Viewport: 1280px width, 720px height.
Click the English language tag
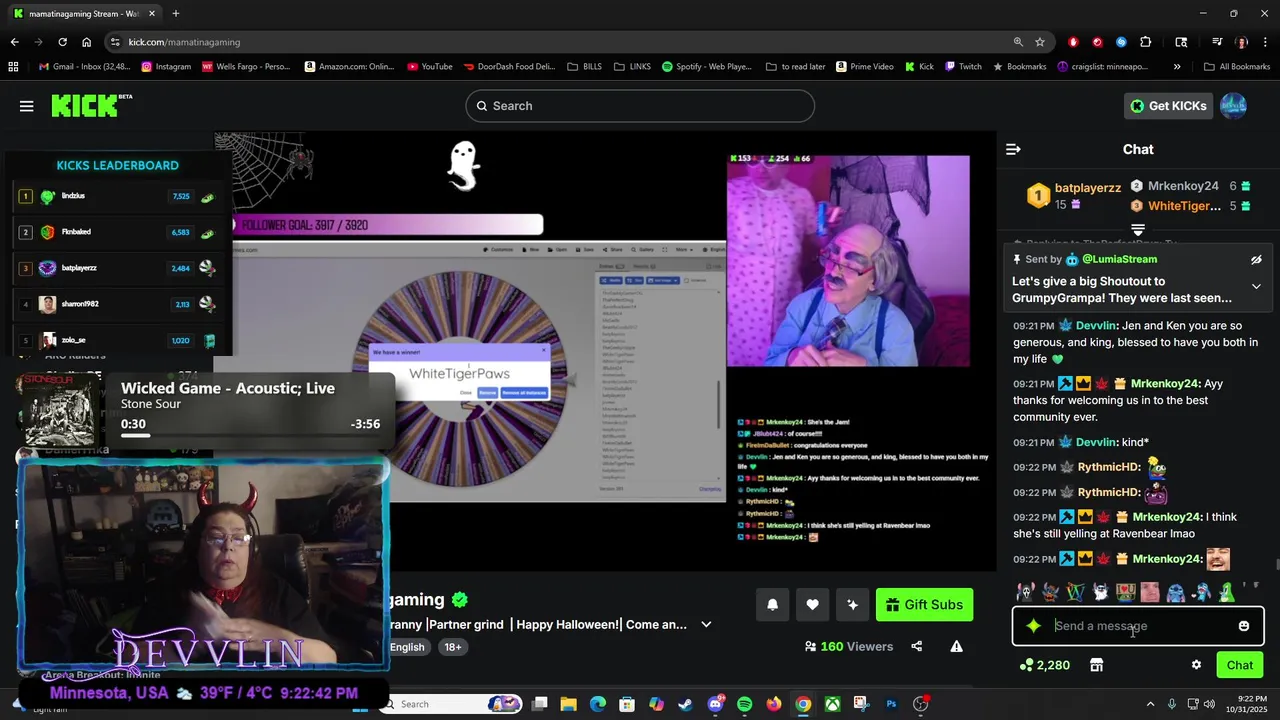[x=407, y=647]
